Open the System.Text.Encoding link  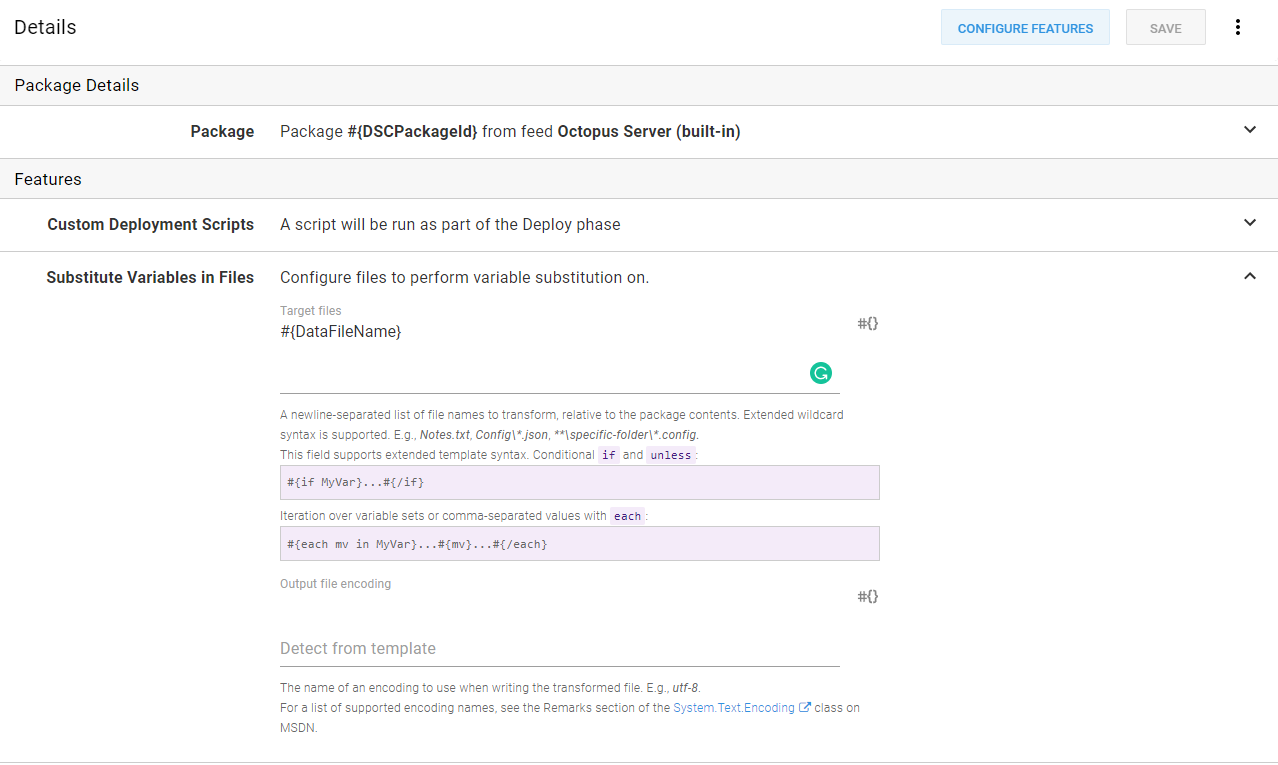(733, 708)
